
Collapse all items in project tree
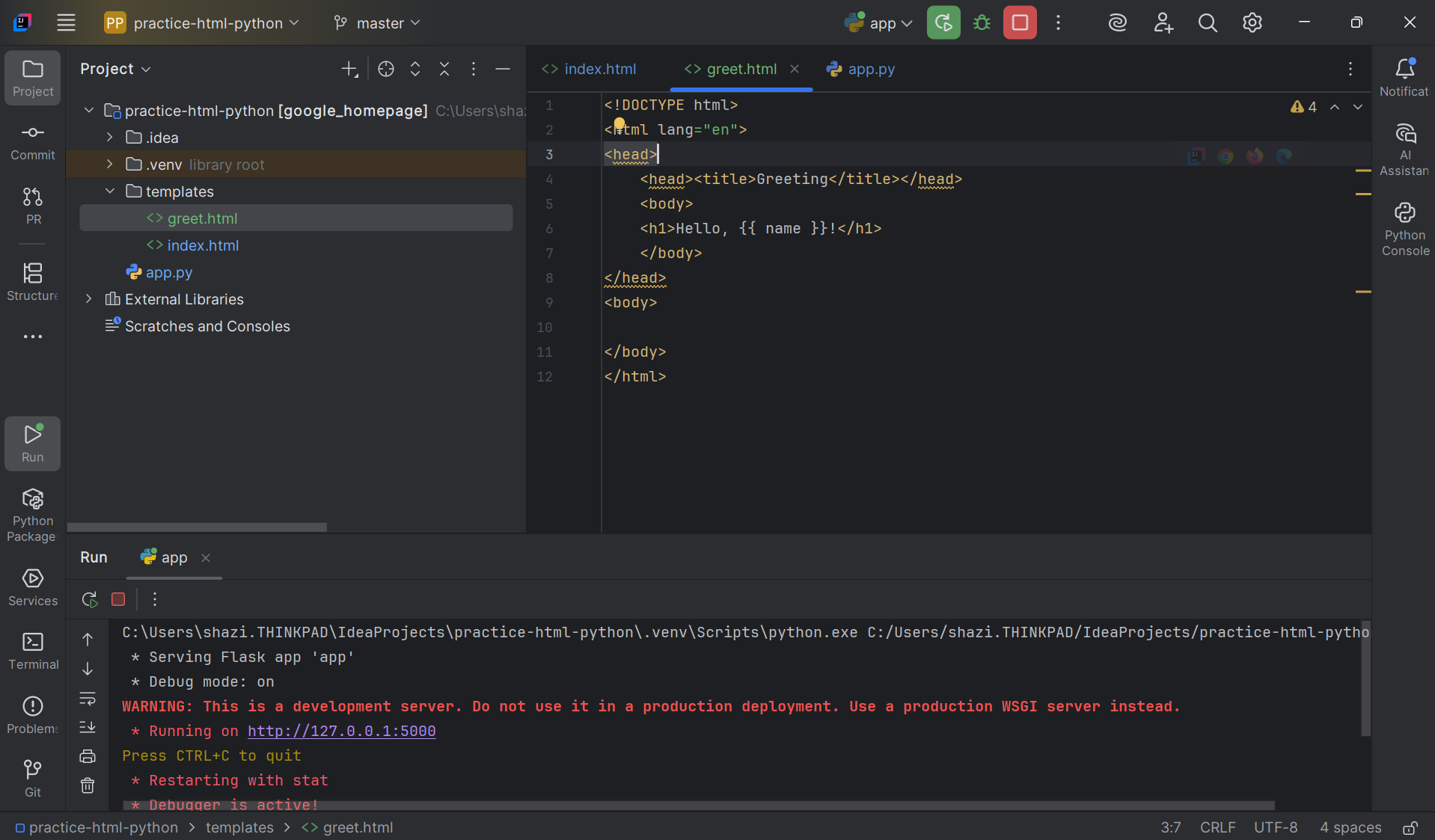point(444,69)
